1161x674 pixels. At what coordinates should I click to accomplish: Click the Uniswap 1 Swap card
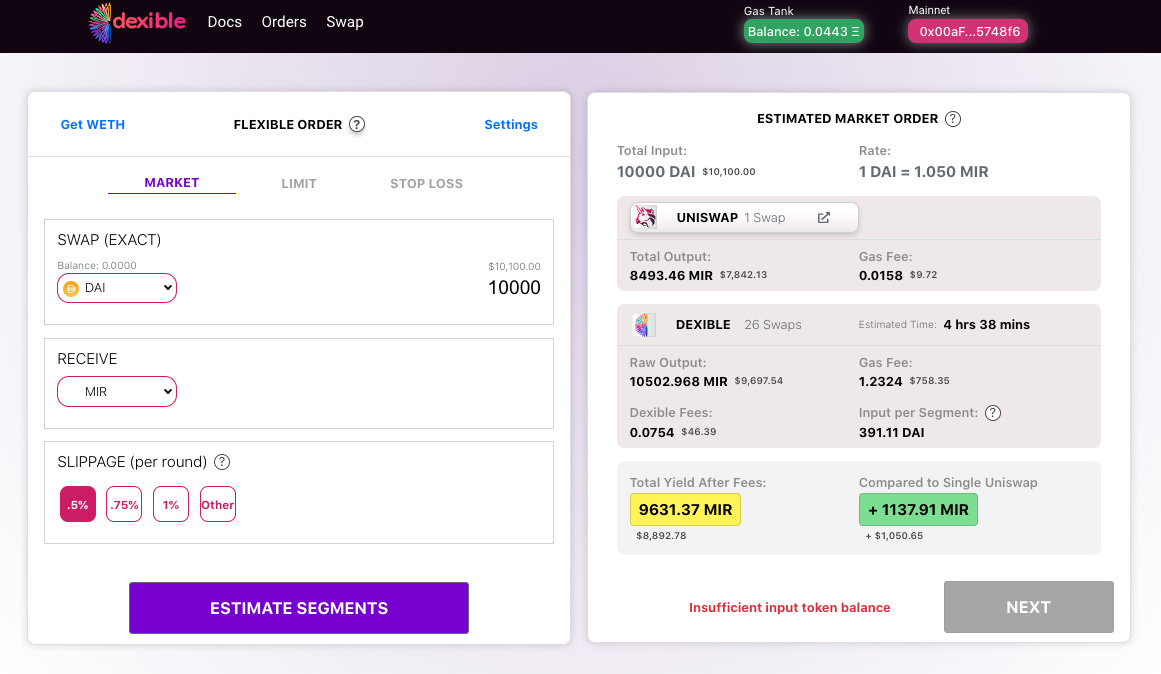pyautogui.click(x=744, y=218)
